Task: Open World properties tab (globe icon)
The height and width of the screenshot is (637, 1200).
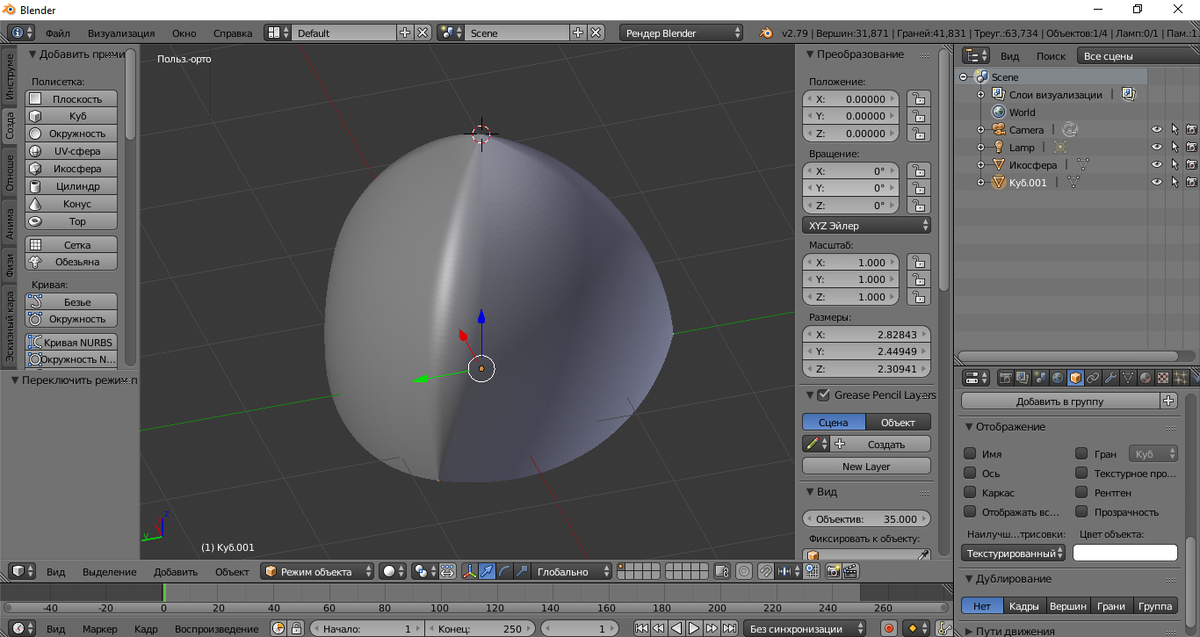Action: (1058, 378)
